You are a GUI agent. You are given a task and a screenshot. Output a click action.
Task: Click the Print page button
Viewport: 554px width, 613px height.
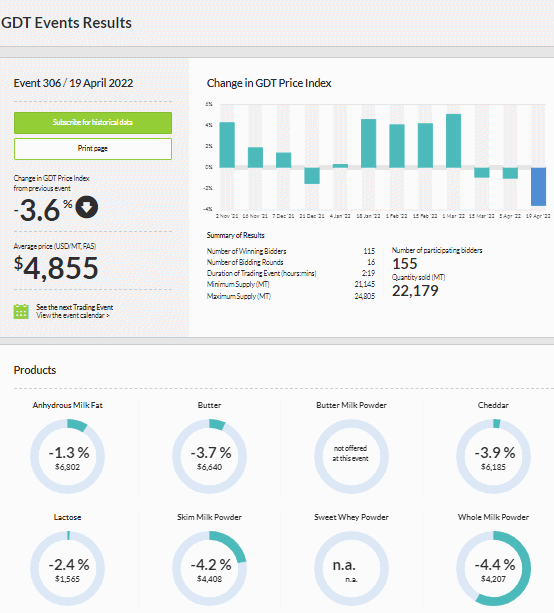[x=93, y=149]
